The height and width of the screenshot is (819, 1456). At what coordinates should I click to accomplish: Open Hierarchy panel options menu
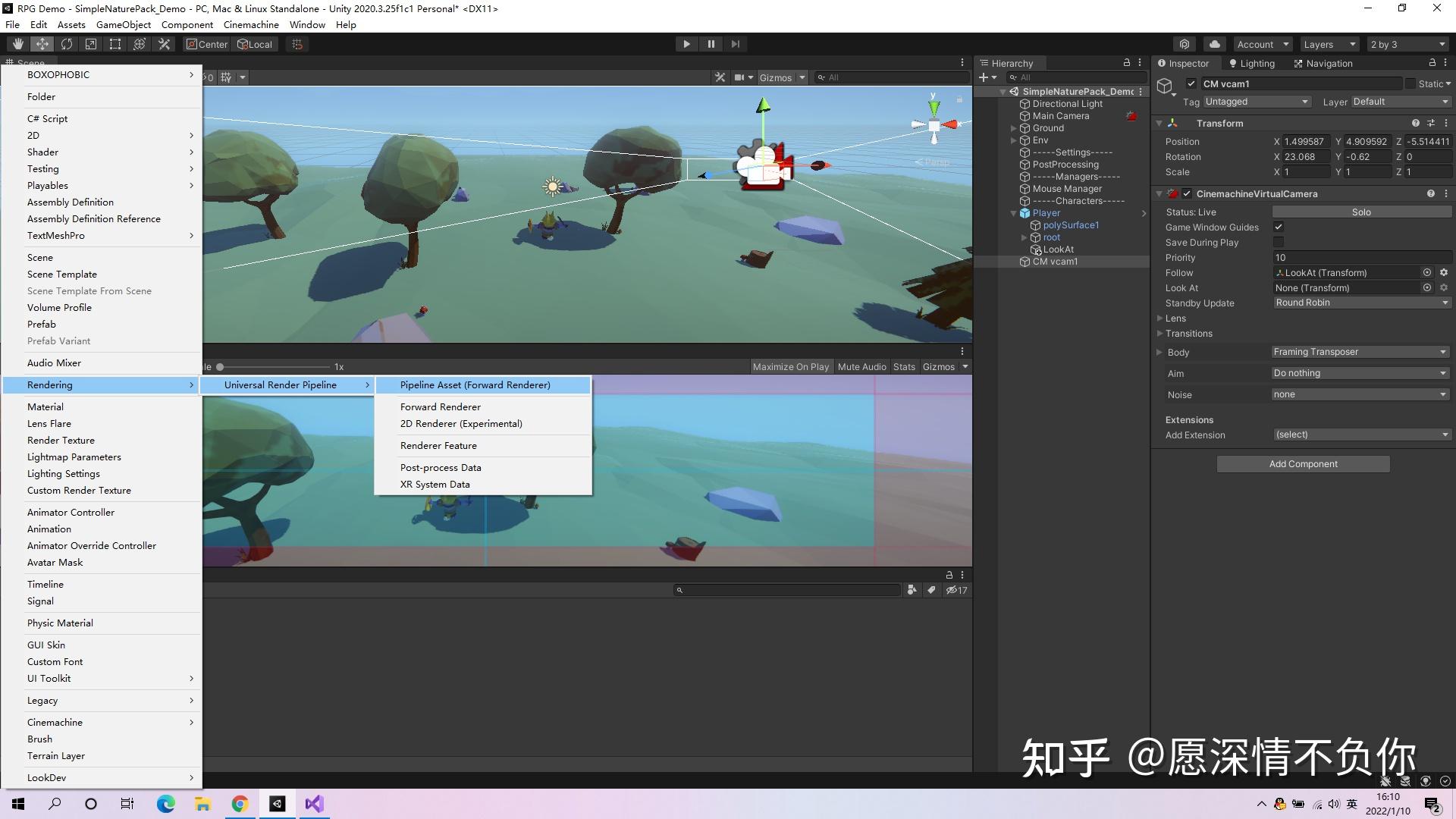point(1140,63)
